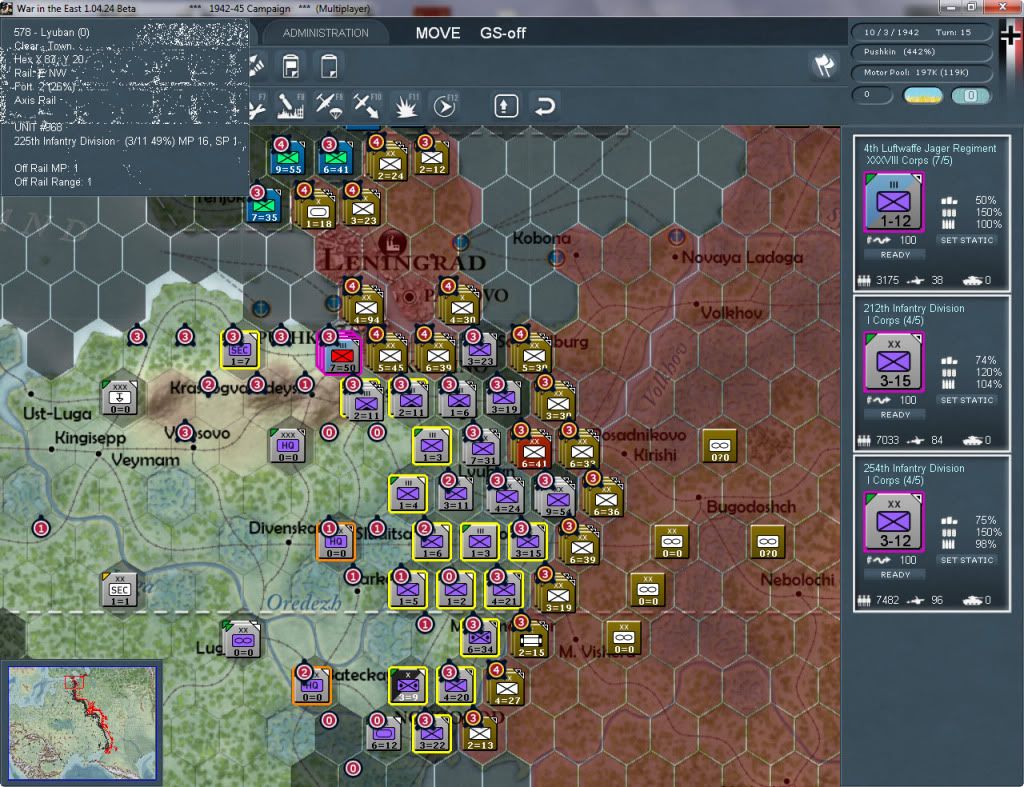Click the XXXVIII Corps (7/5) link
This screenshot has height=787, width=1024.
909,161
